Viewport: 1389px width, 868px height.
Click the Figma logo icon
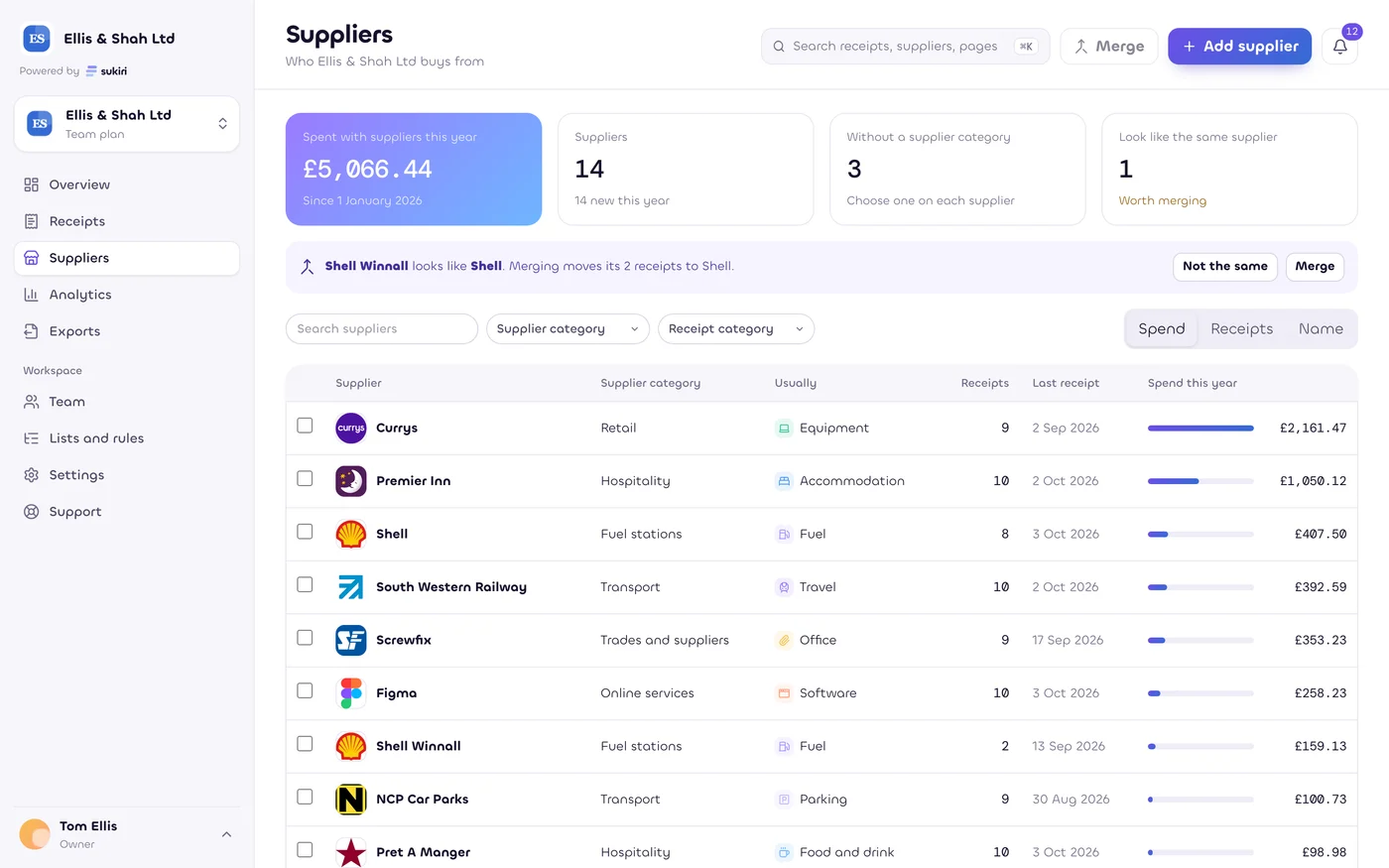coord(351,693)
